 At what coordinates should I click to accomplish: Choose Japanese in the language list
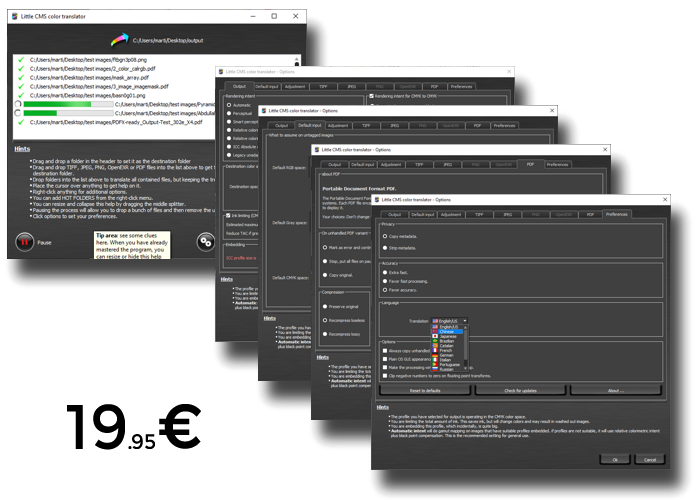447,337
